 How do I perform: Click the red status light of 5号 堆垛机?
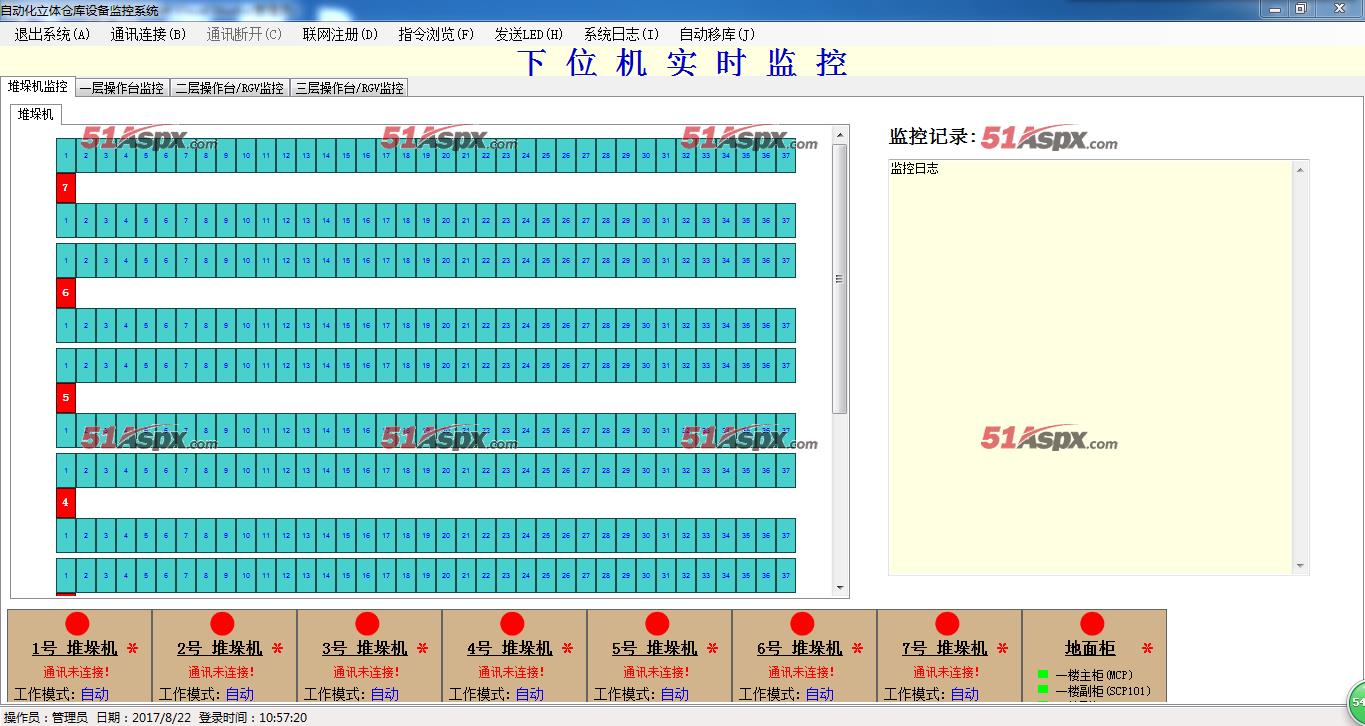[x=657, y=624]
